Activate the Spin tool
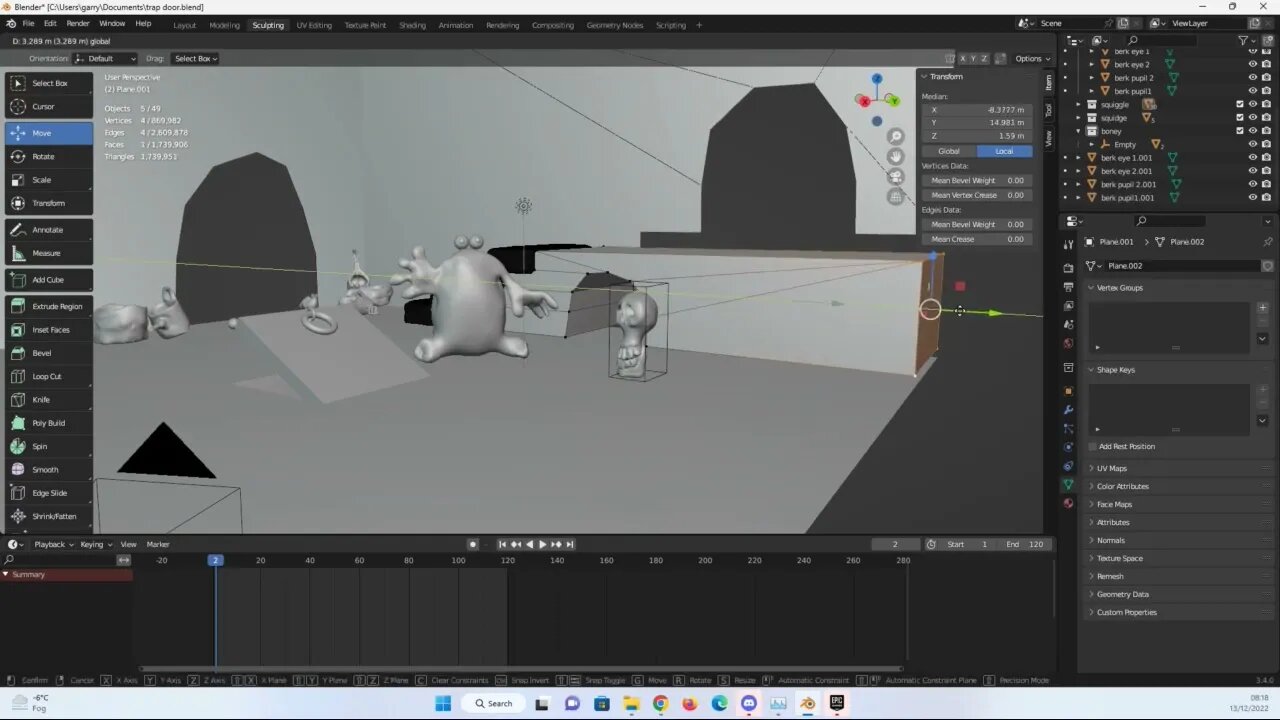The width and height of the screenshot is (1280, 720). tap(48, 446)
